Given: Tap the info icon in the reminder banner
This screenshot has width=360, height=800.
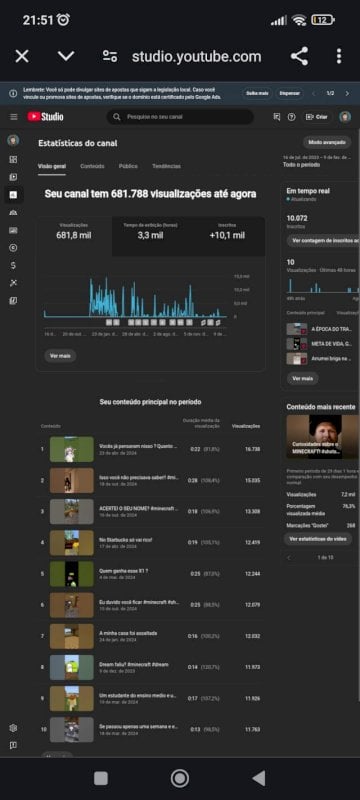Looking at the screenshot, I should coord(13,93).
